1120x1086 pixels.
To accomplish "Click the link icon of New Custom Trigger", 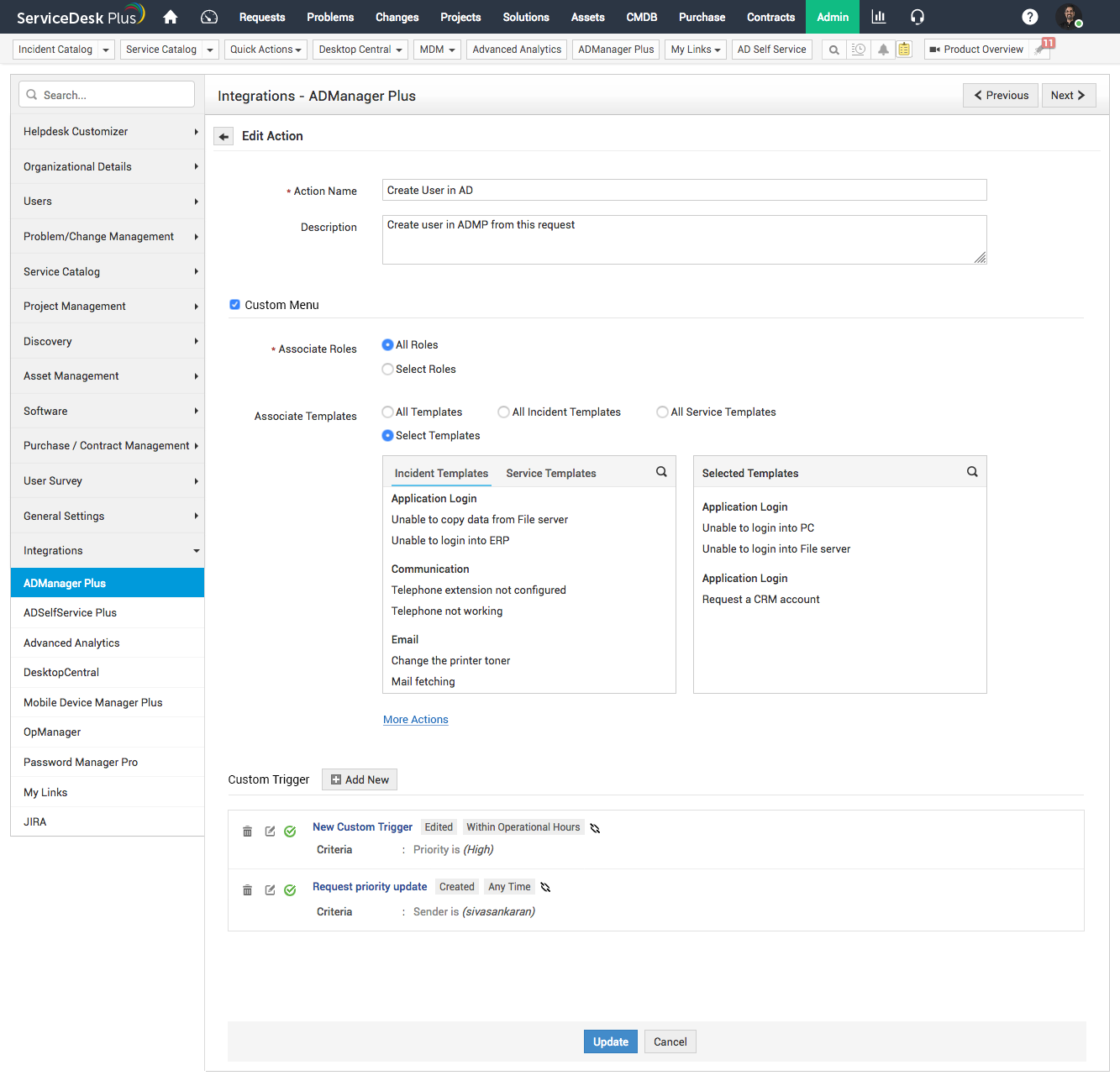I will pyautogui.click(x=595, y=828).
